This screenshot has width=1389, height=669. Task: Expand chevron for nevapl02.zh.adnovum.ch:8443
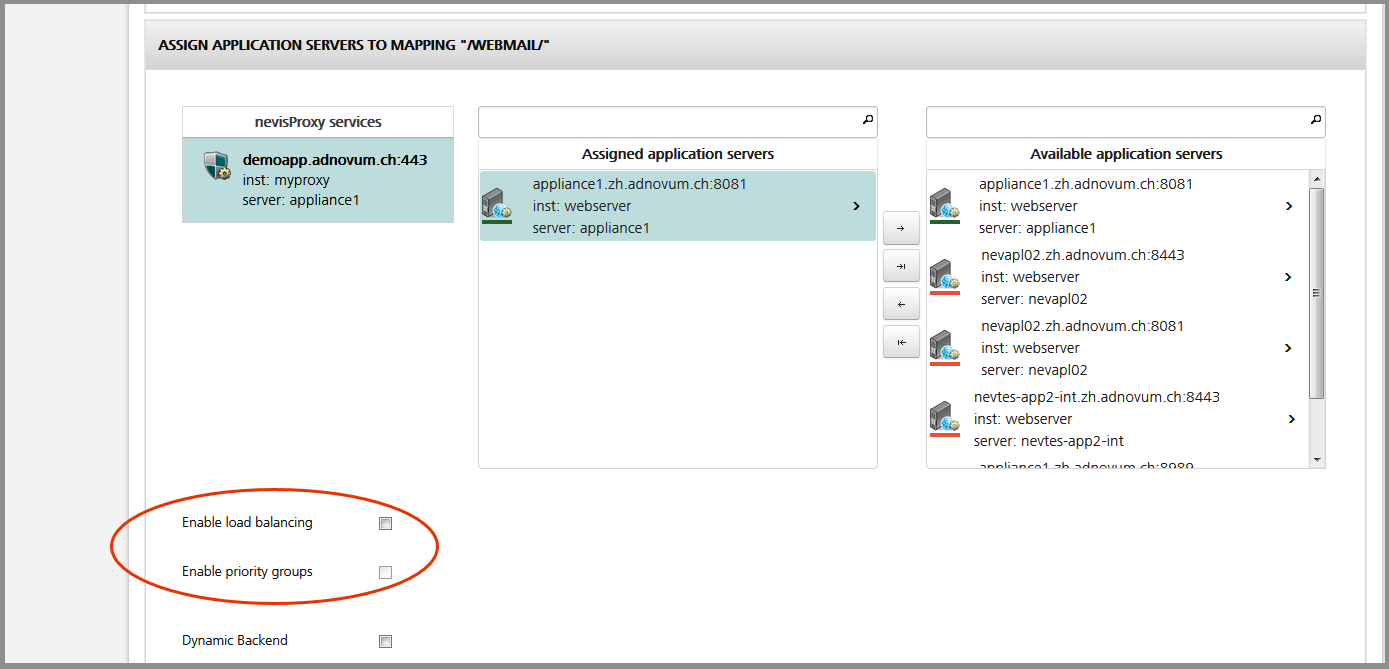pos(1288,277)
